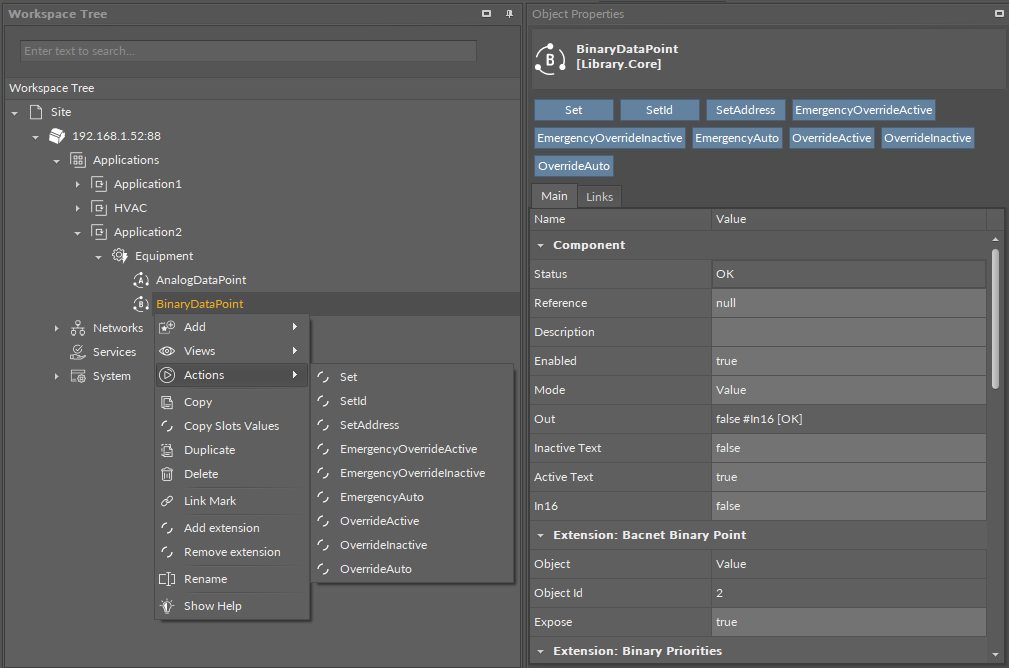Click the Show Help lightbulb icon

coord(167,606)
